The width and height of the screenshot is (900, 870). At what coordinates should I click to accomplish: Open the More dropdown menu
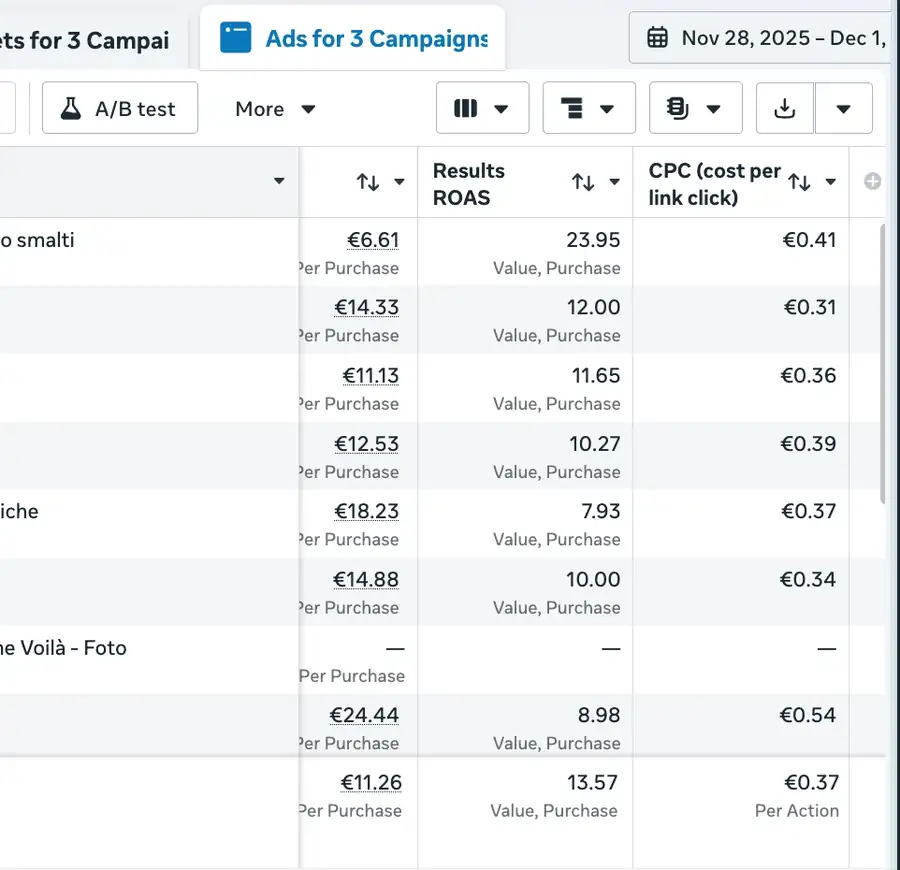275,108
